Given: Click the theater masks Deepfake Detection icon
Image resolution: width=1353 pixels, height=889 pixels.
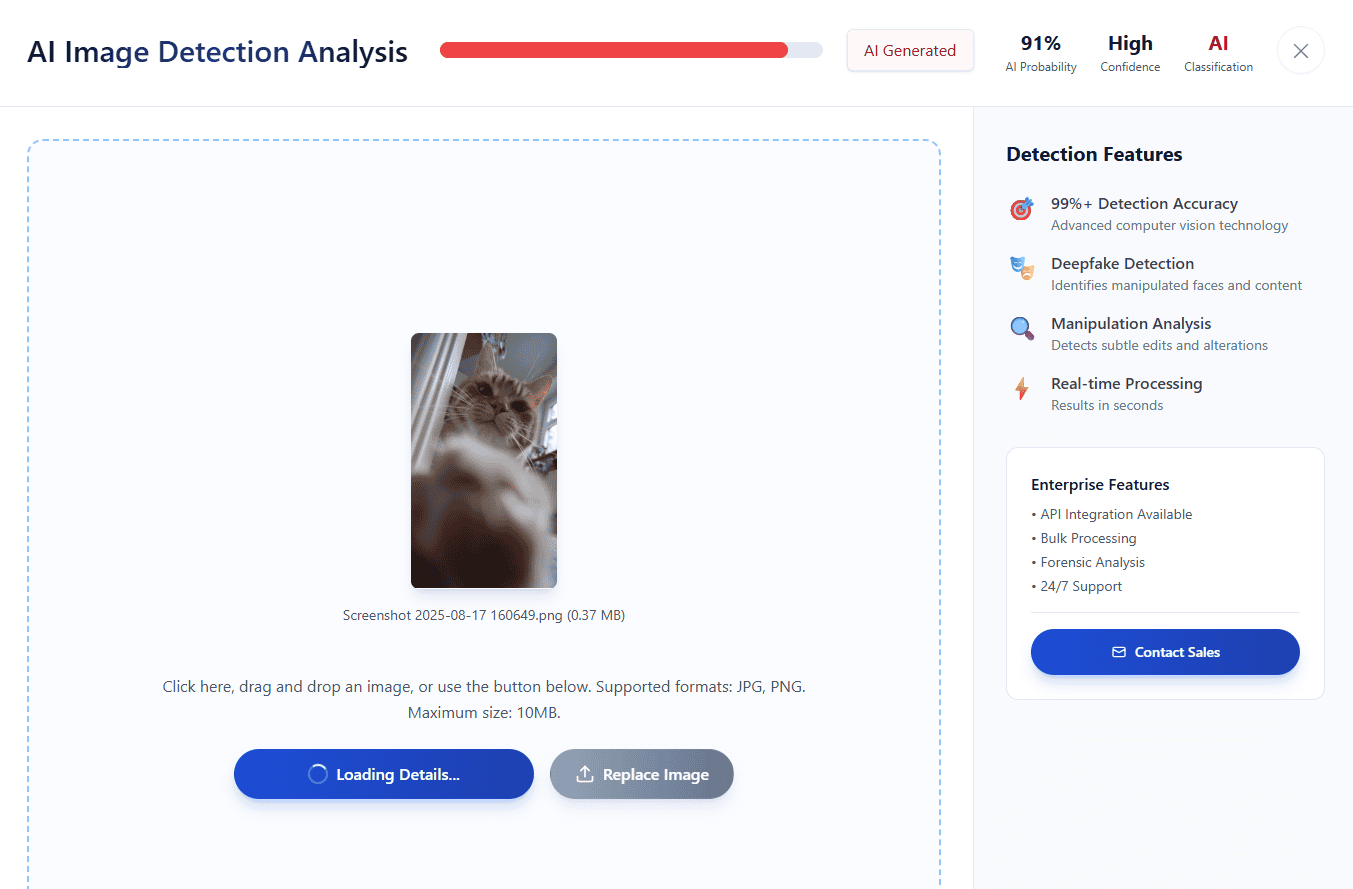Looking at the screenshot, I should click(x=1021, y=268).
